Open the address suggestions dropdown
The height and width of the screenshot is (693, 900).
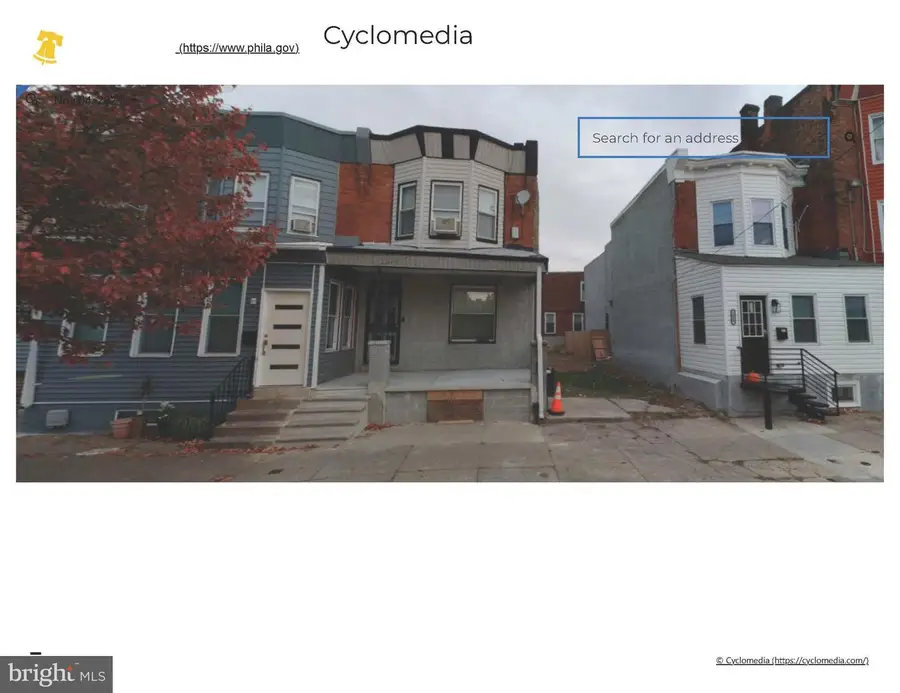[703, 137]
